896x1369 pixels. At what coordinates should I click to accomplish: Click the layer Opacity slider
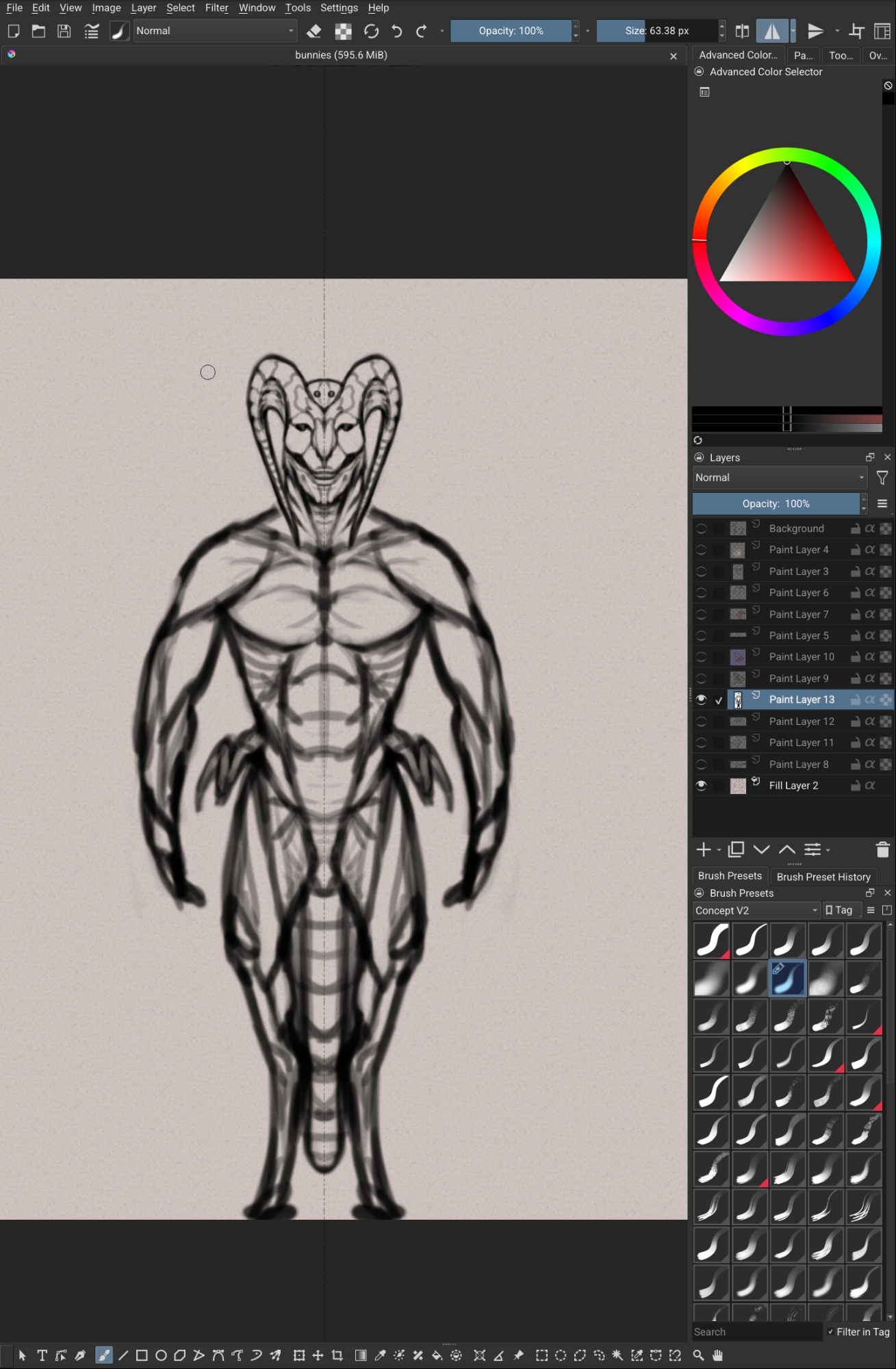coord(776,504)
